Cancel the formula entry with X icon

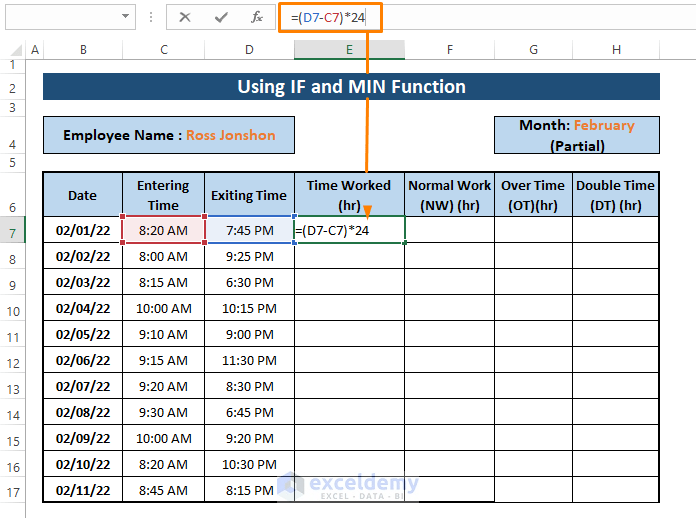[x=185, y=17]
